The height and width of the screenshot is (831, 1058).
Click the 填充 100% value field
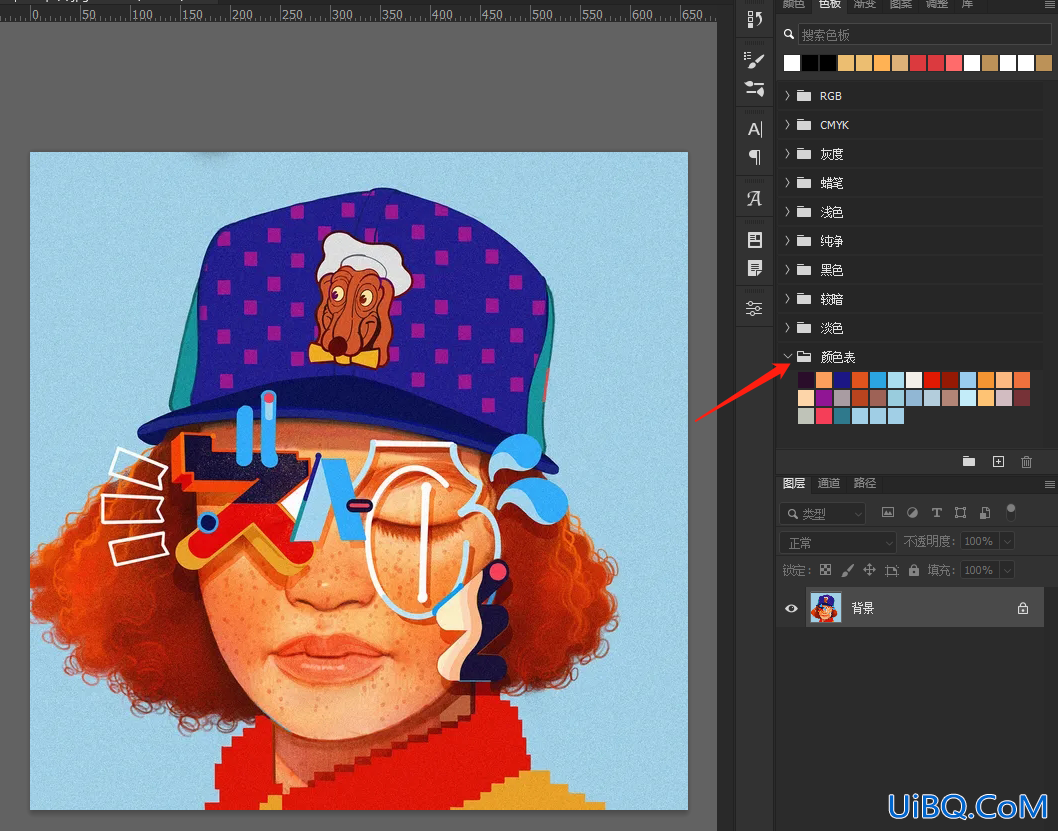[979, 570]
